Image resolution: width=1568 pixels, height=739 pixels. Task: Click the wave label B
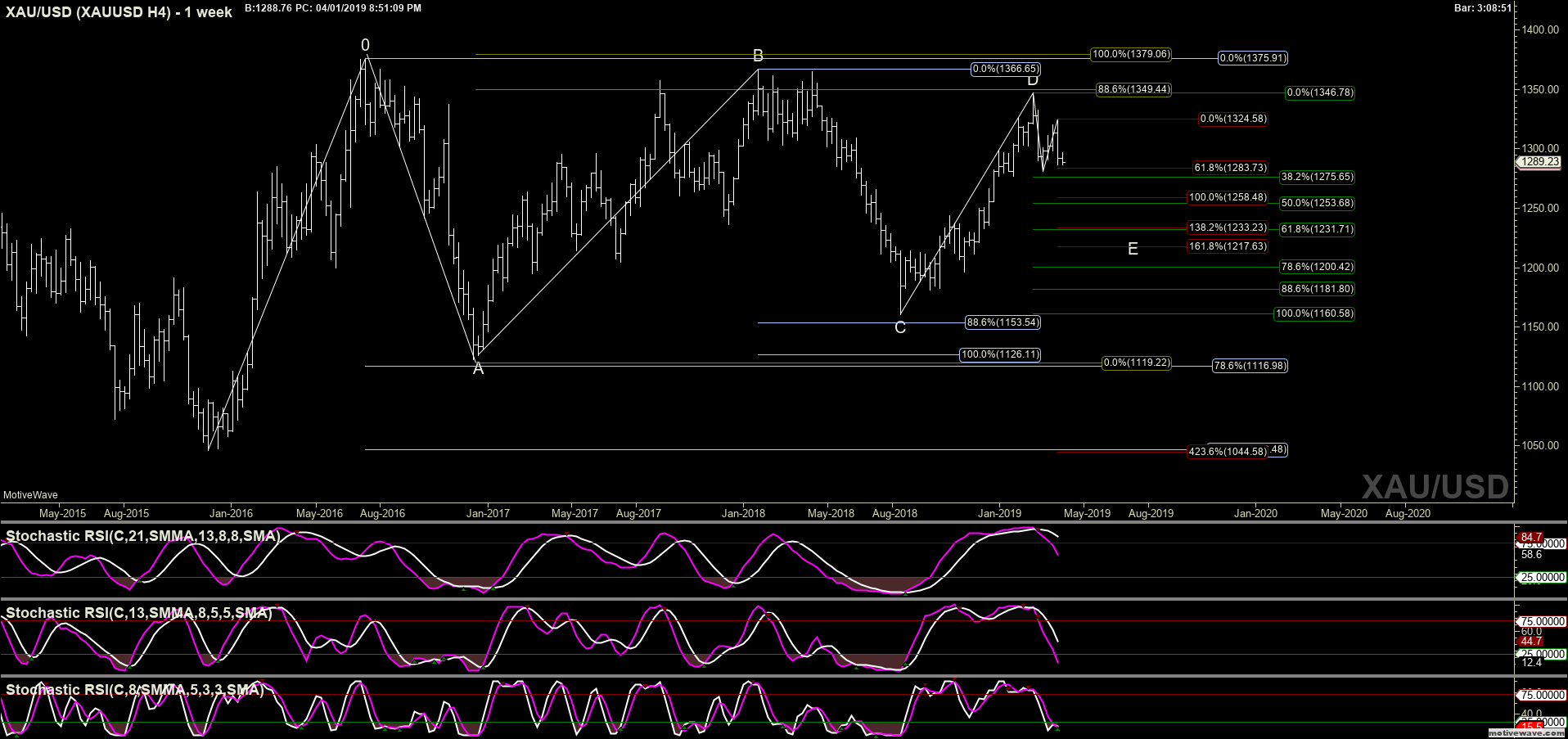pyautogui.click(x=758, y=56)
